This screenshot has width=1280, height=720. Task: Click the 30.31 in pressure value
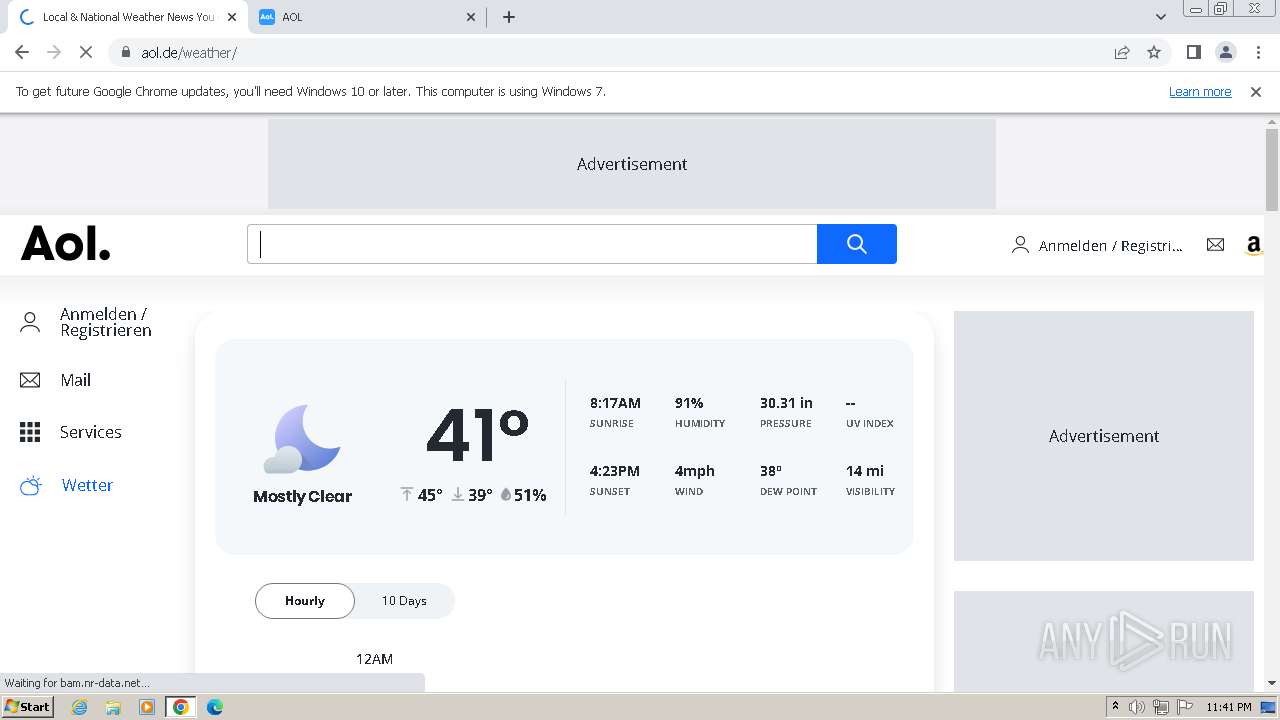pos(786,403)
